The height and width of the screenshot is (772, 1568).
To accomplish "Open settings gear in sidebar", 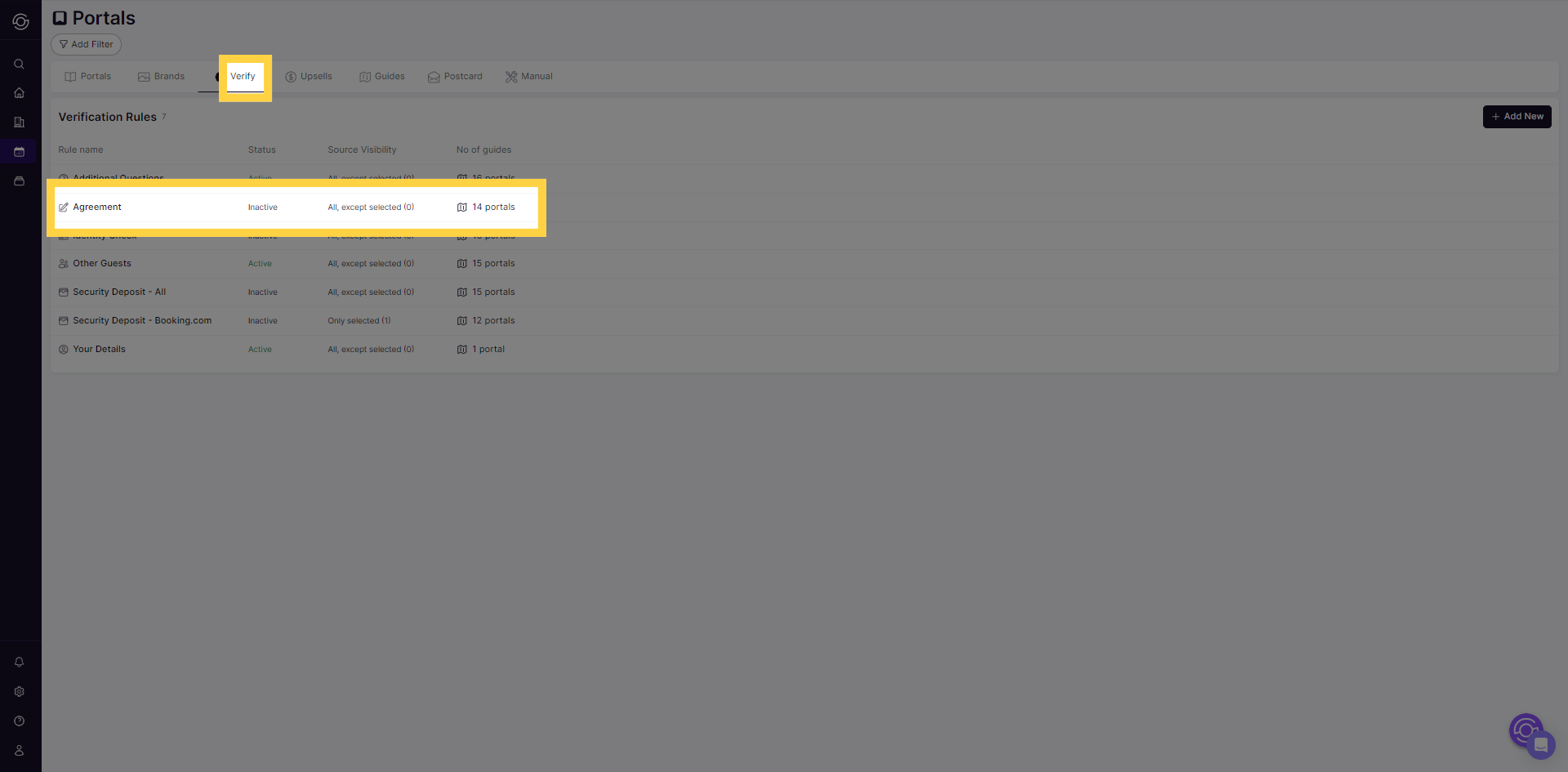I will click(19, 692).
